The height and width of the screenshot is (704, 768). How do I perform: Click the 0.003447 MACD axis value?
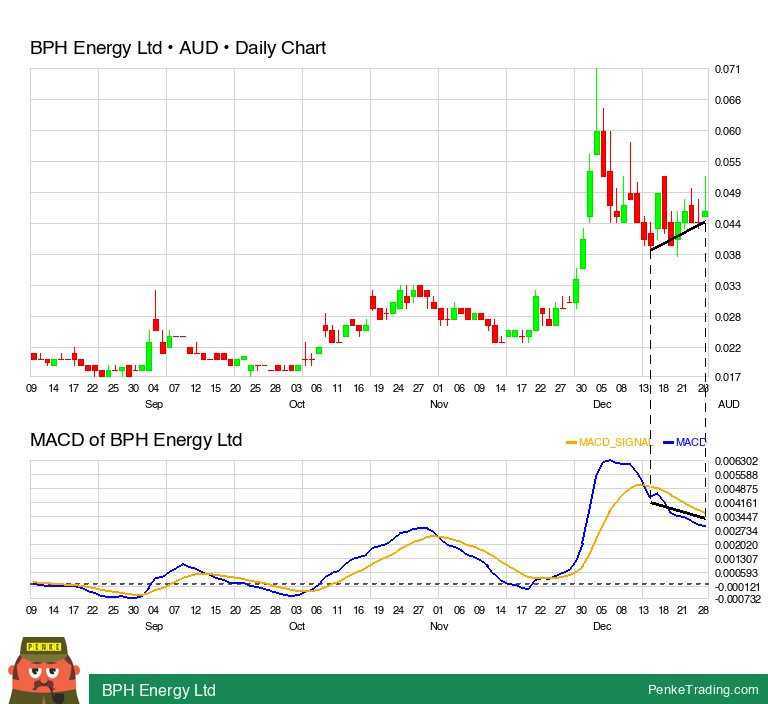click(736, 517)
